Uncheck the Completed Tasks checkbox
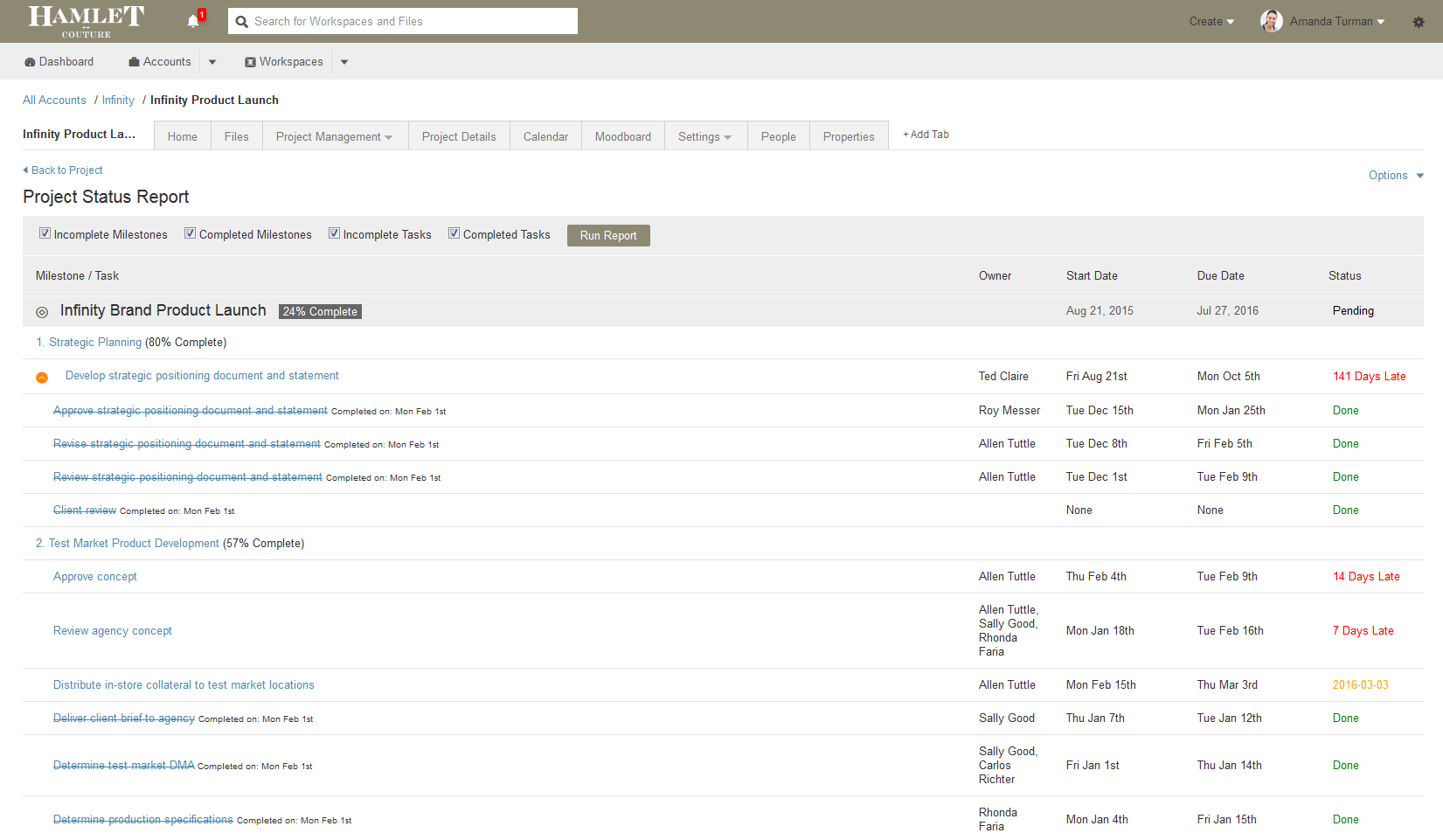This screenshot has width=1443, height=840. pos(454,233)
